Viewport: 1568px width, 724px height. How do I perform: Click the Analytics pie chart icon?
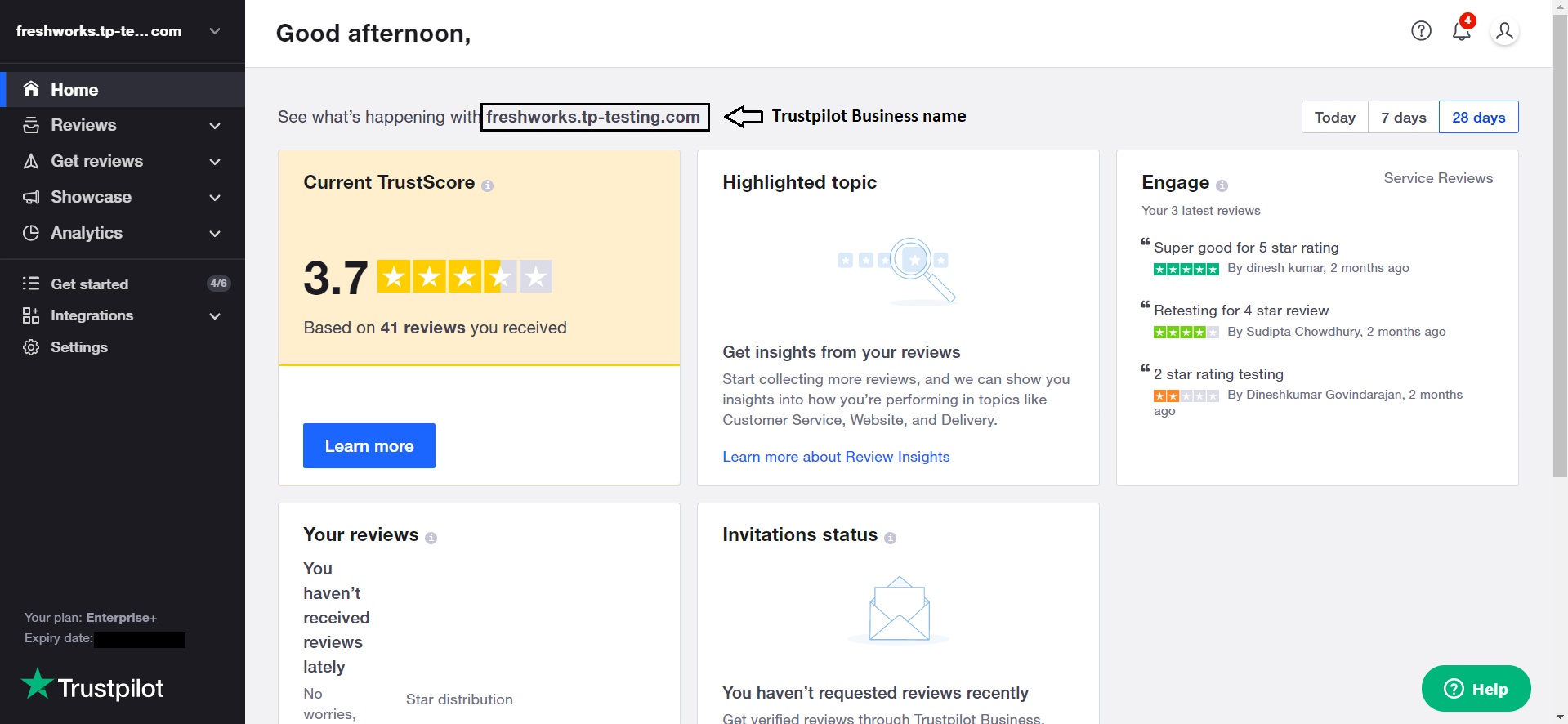point(31,233)
